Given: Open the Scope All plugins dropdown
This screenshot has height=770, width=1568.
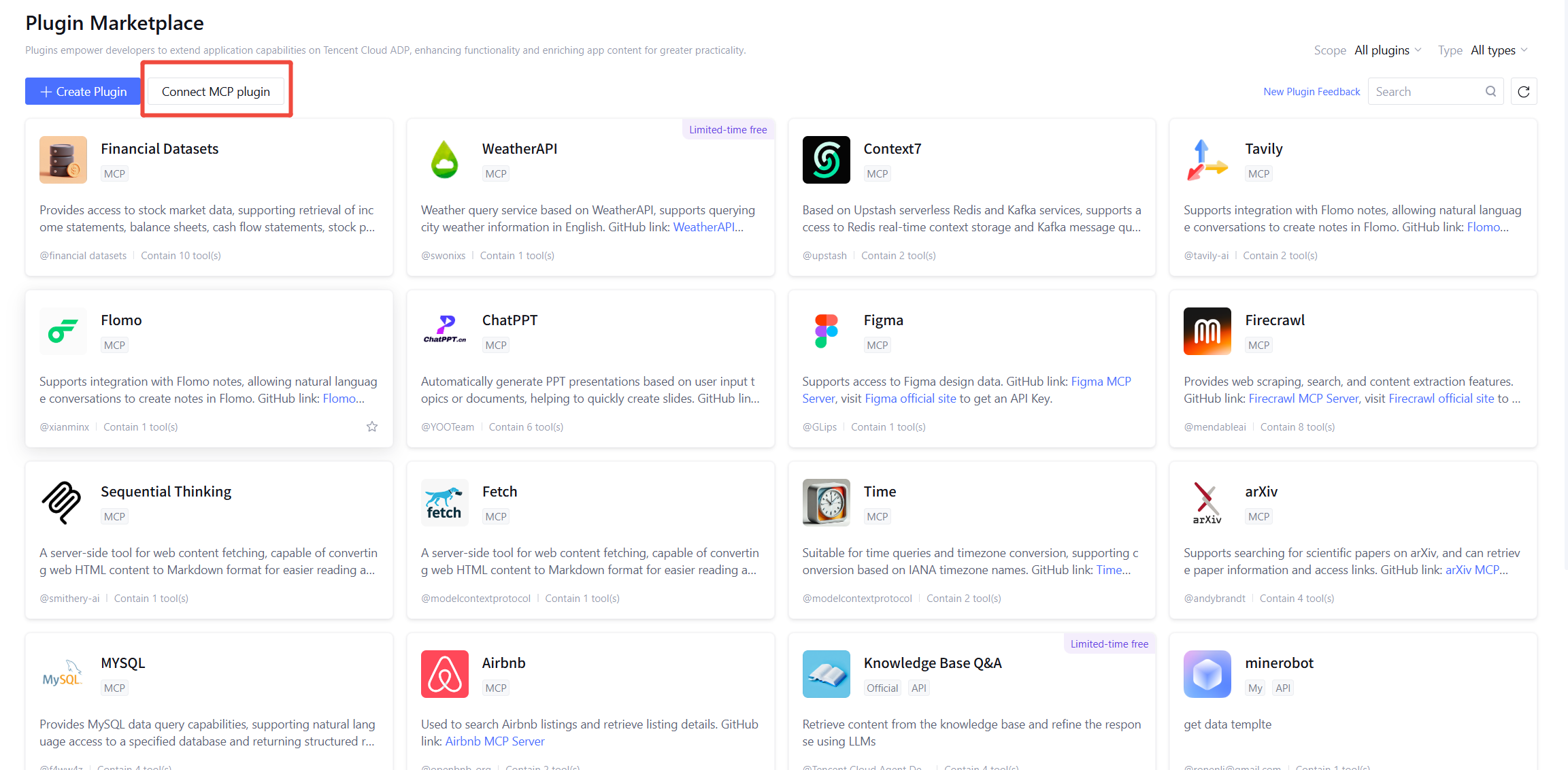Looking at the screenshot, I should [1388, 50].
